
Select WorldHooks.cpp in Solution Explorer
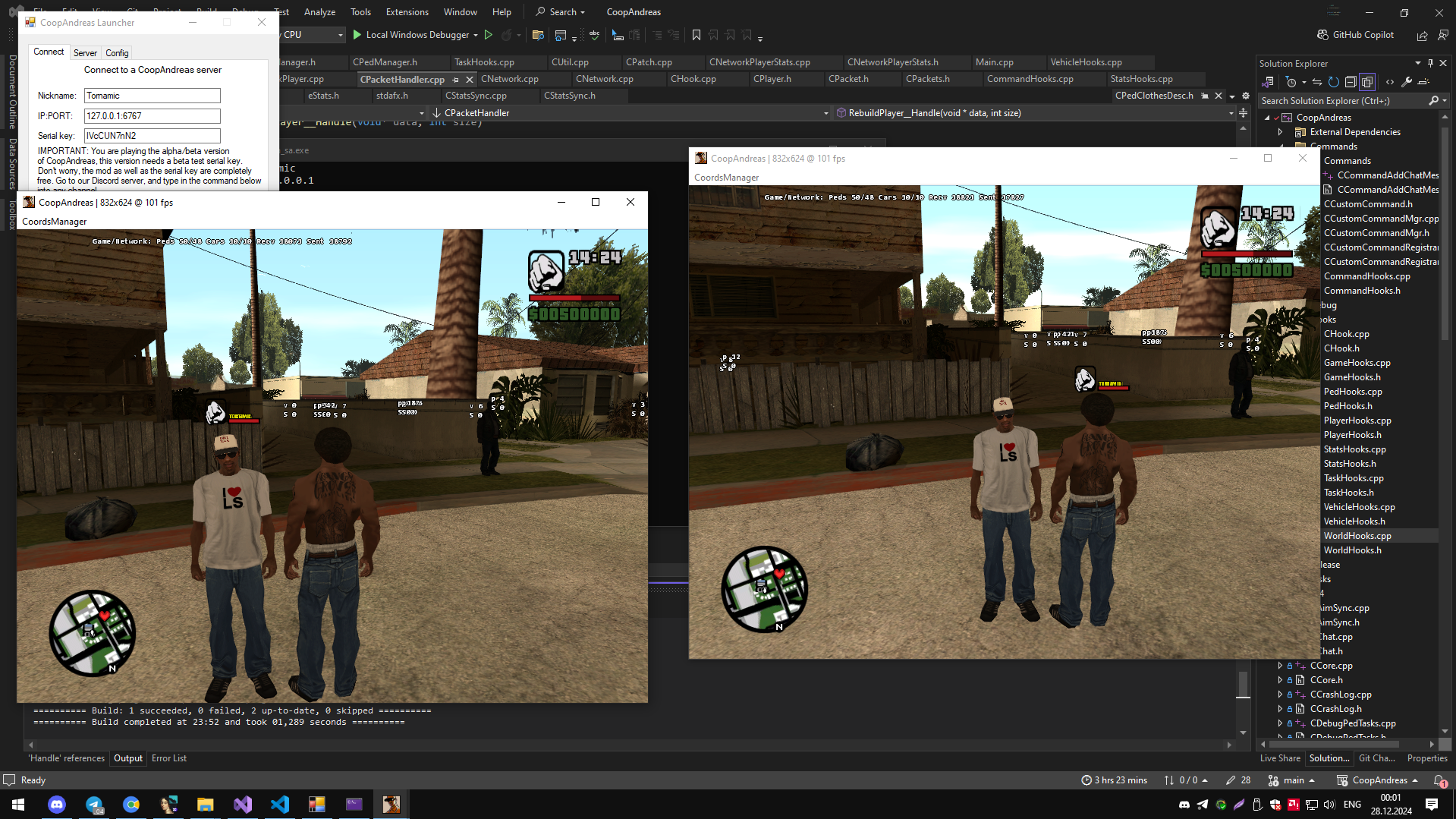(x=1357, y=536)
